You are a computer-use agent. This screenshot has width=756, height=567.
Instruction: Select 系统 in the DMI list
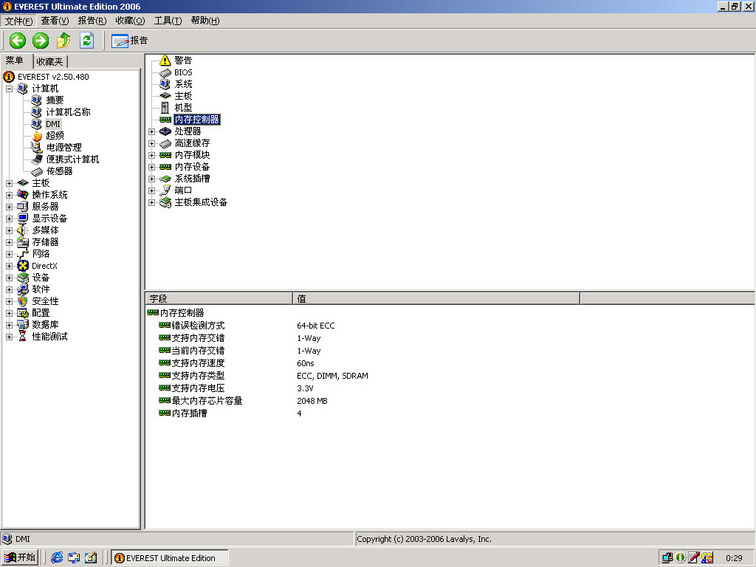(183, 84)
